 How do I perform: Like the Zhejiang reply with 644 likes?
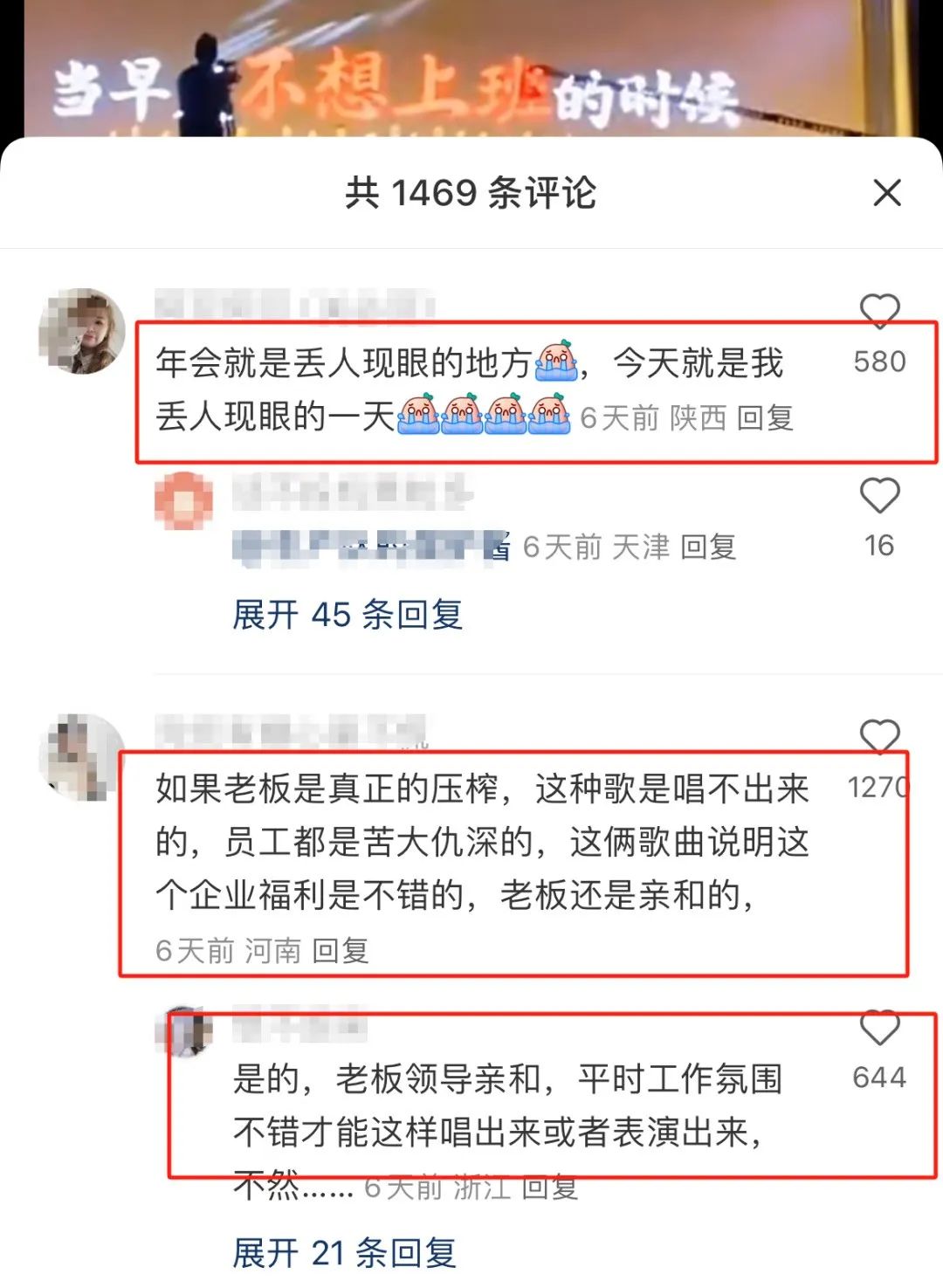pos(879,1027)
